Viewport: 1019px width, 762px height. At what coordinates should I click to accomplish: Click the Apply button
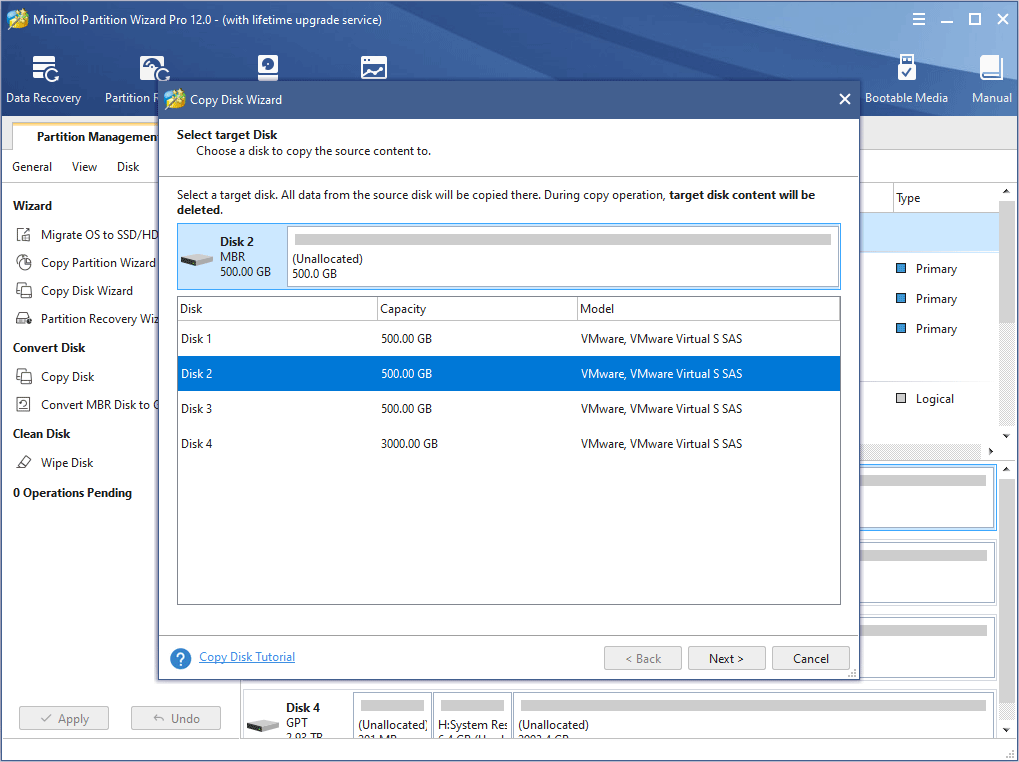point(64,718)
